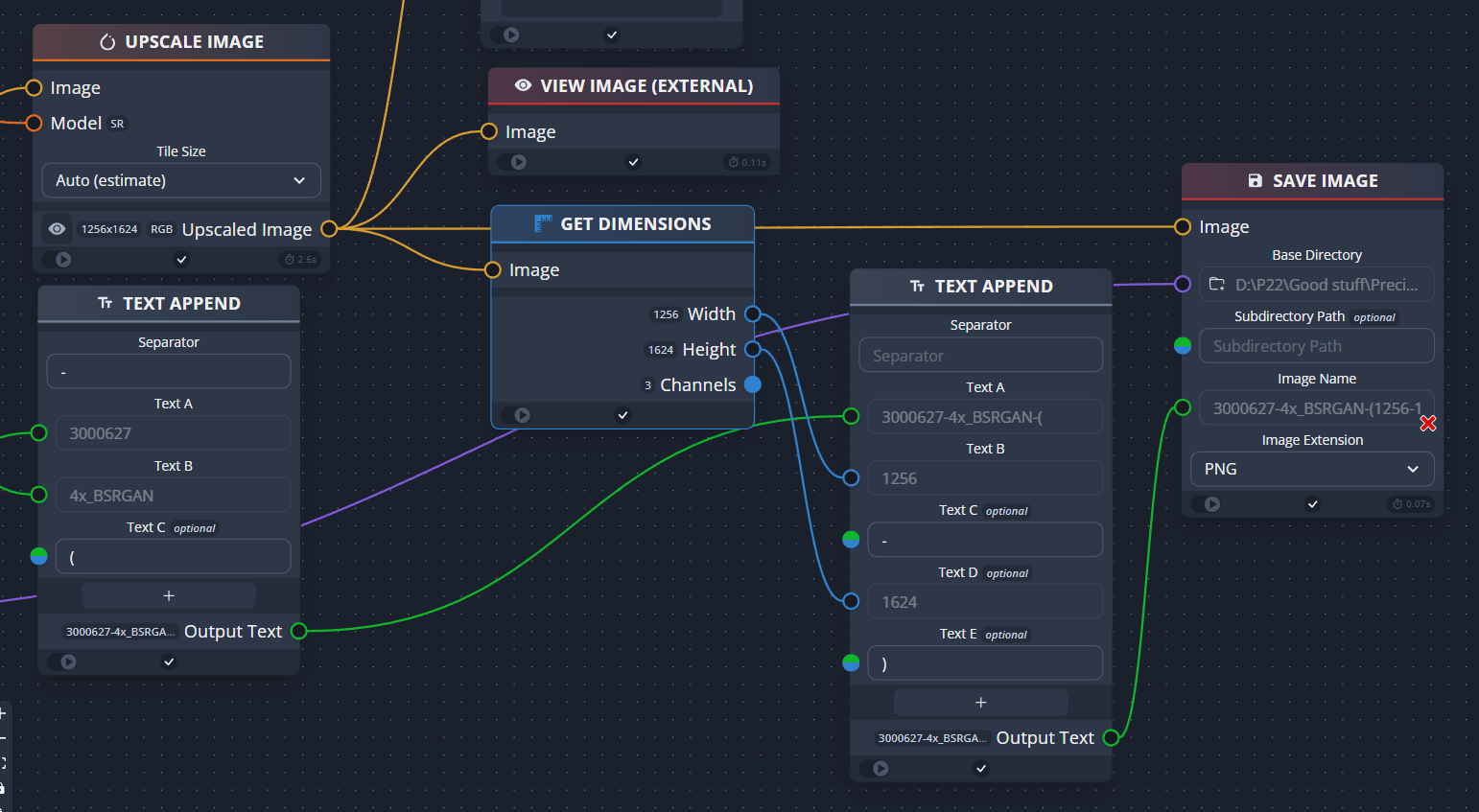The image size is (1479, 812).
Task: Click the Tt icon on the right Text Append header
Action: 917,286
